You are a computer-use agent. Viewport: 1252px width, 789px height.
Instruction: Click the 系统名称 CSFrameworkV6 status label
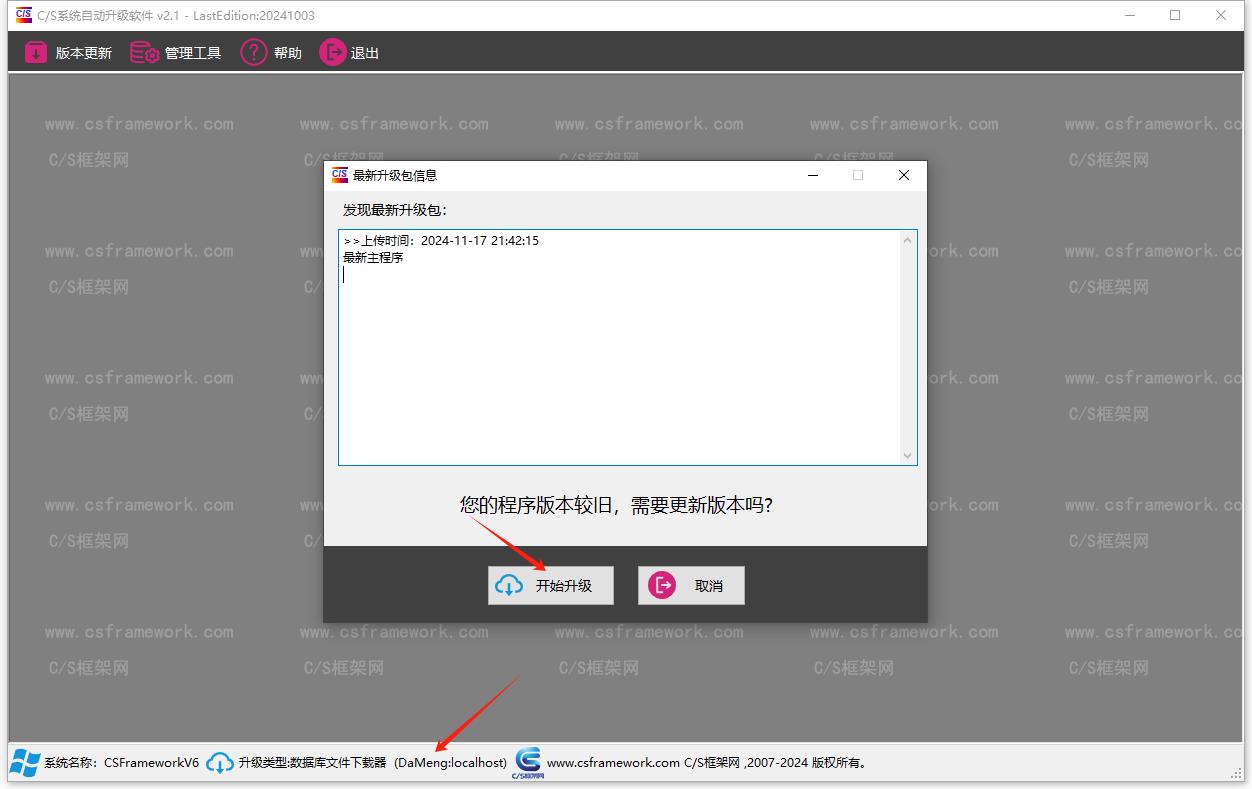point(122,763)
